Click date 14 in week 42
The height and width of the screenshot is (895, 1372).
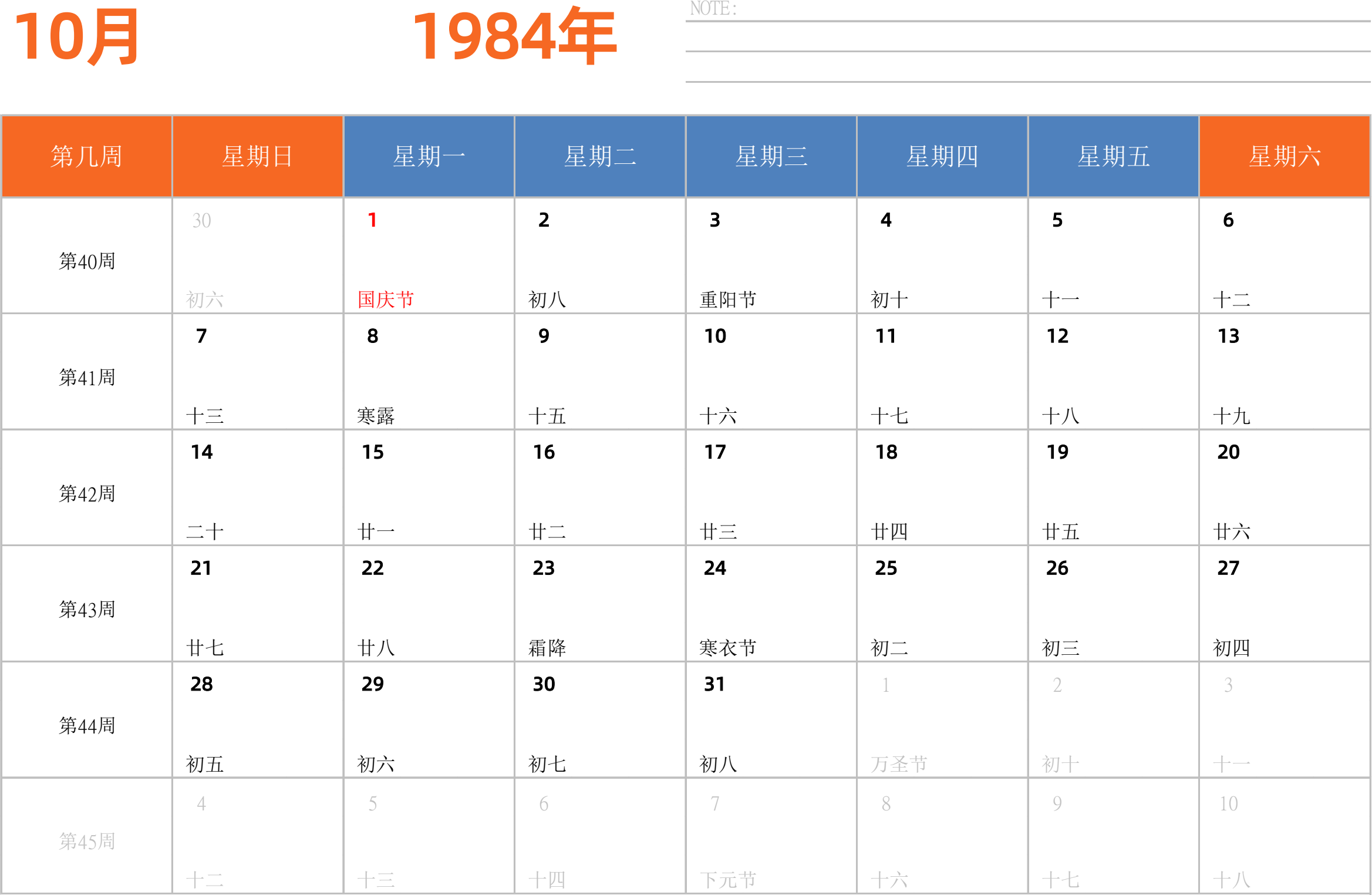coord(201,452)
